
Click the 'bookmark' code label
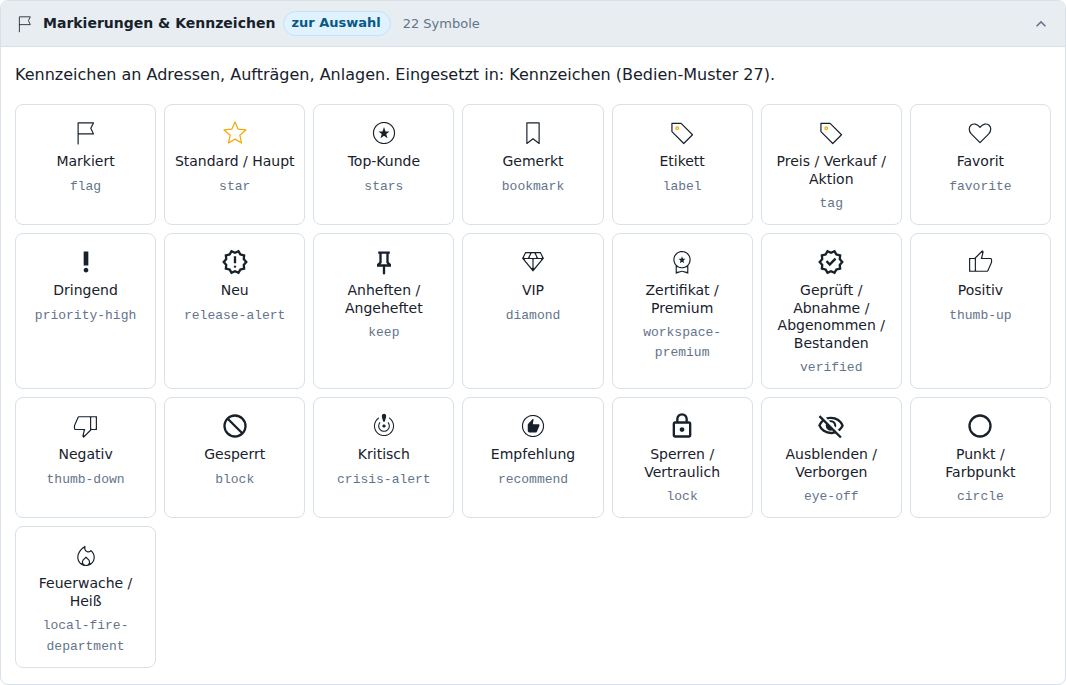(x=533, y=186)
